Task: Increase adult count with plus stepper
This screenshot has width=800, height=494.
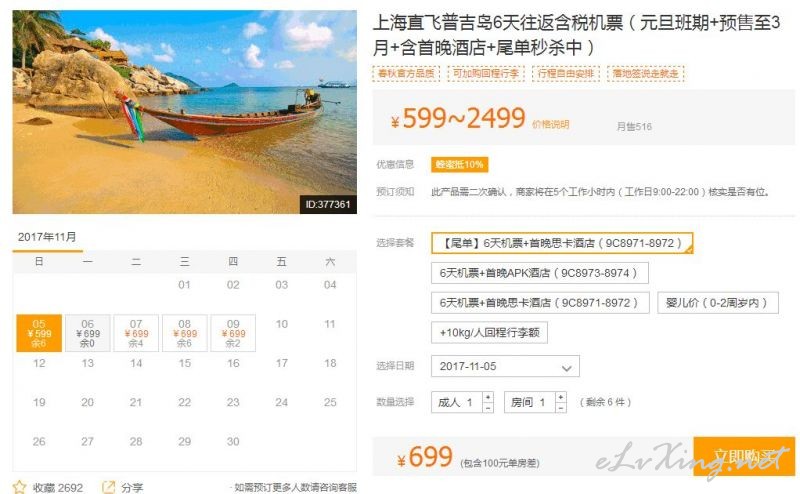Action: click(488, 397)
